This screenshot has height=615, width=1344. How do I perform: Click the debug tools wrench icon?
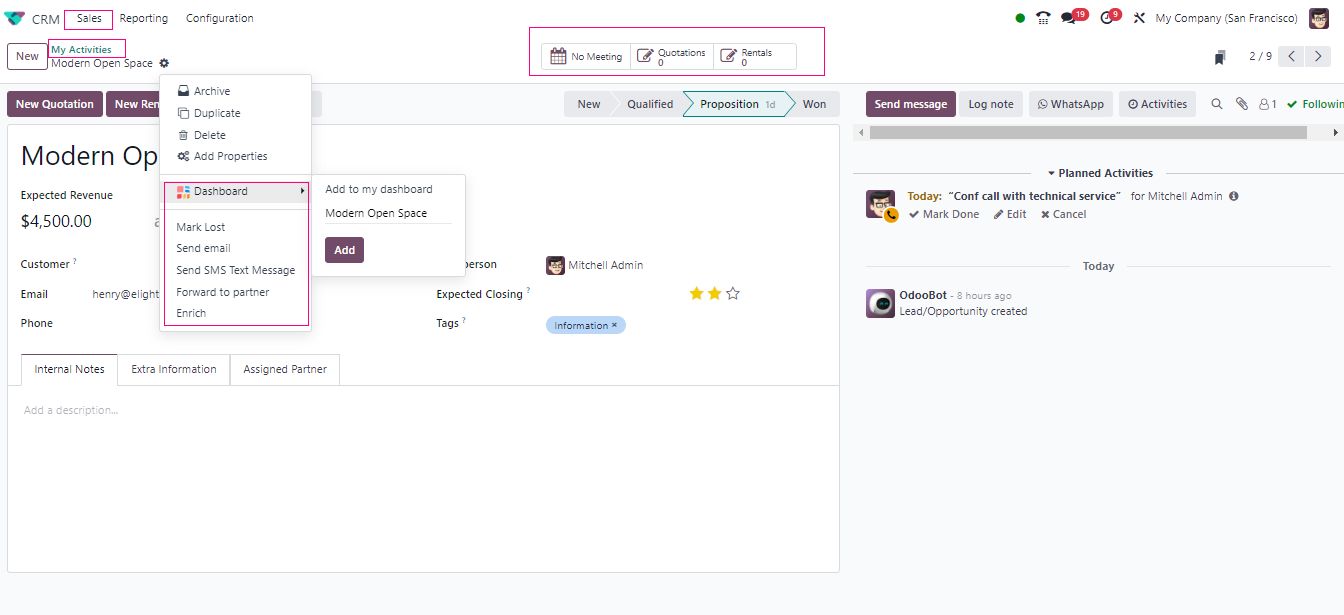(1138, 18)
